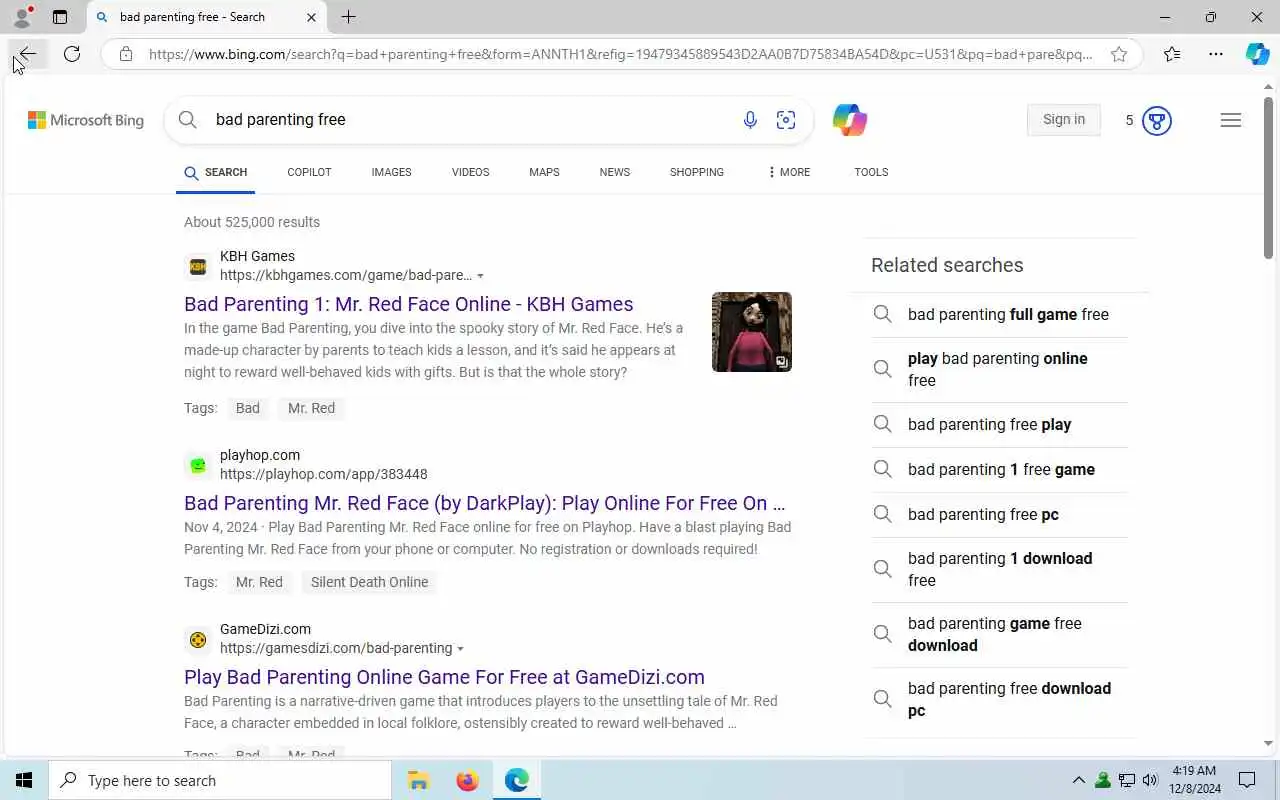Open File Explorer from taskbar

tap(418, 780)
